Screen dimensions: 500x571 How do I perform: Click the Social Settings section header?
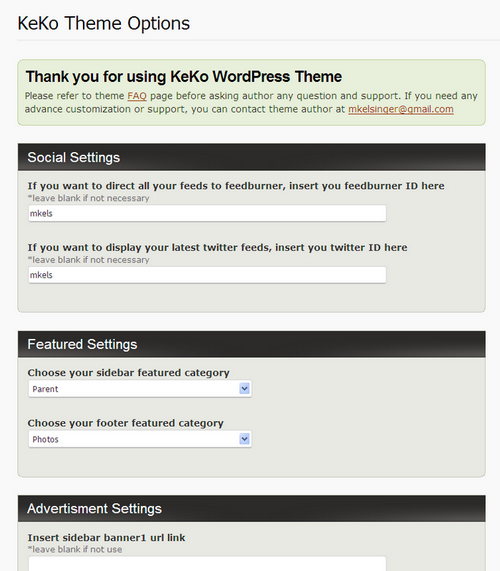[252, 157]
